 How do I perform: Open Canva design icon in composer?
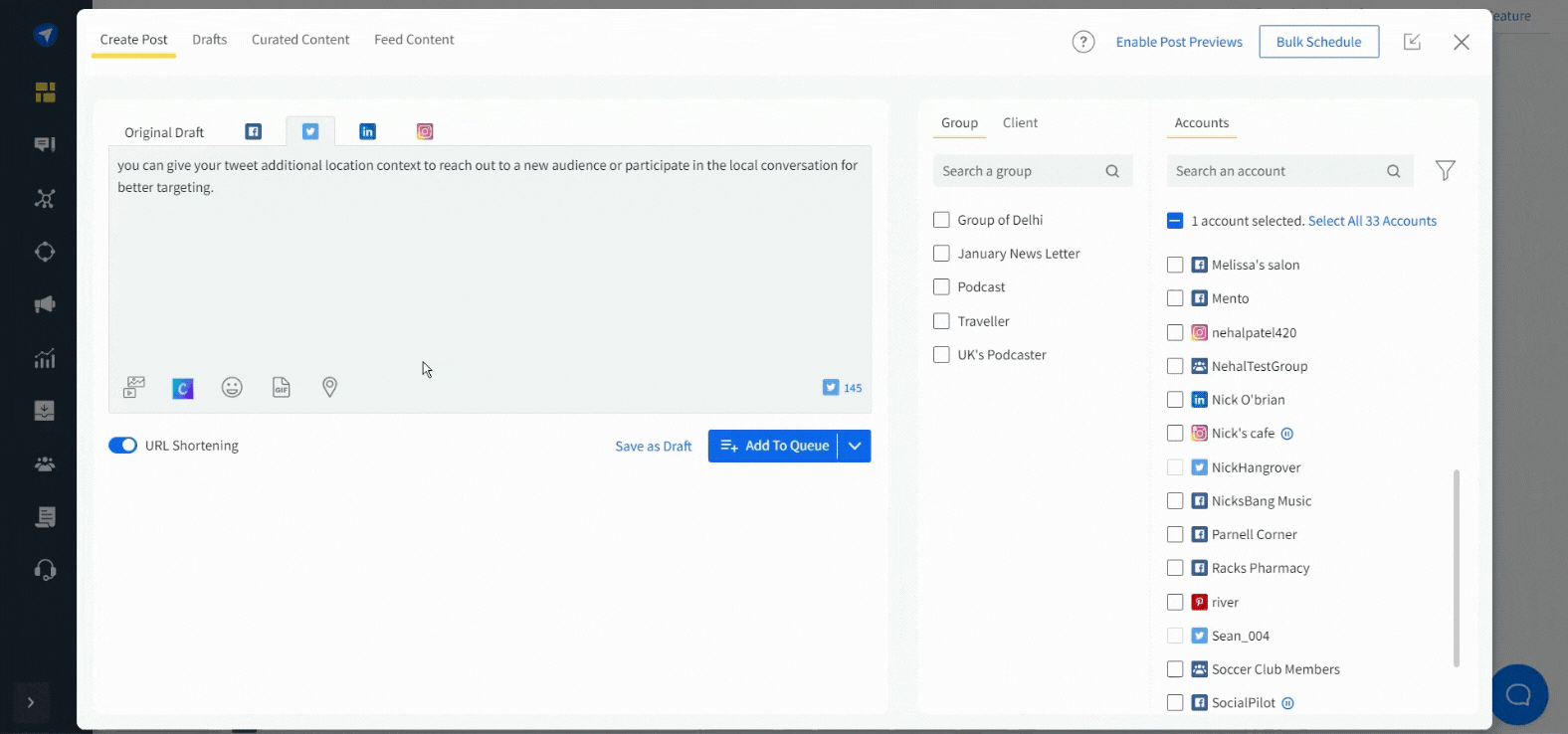(183, 388)
